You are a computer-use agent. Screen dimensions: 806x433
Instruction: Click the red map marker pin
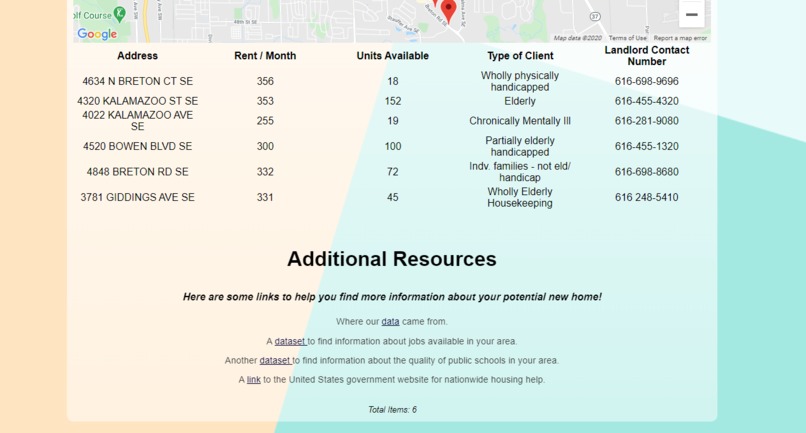point(448,10)
